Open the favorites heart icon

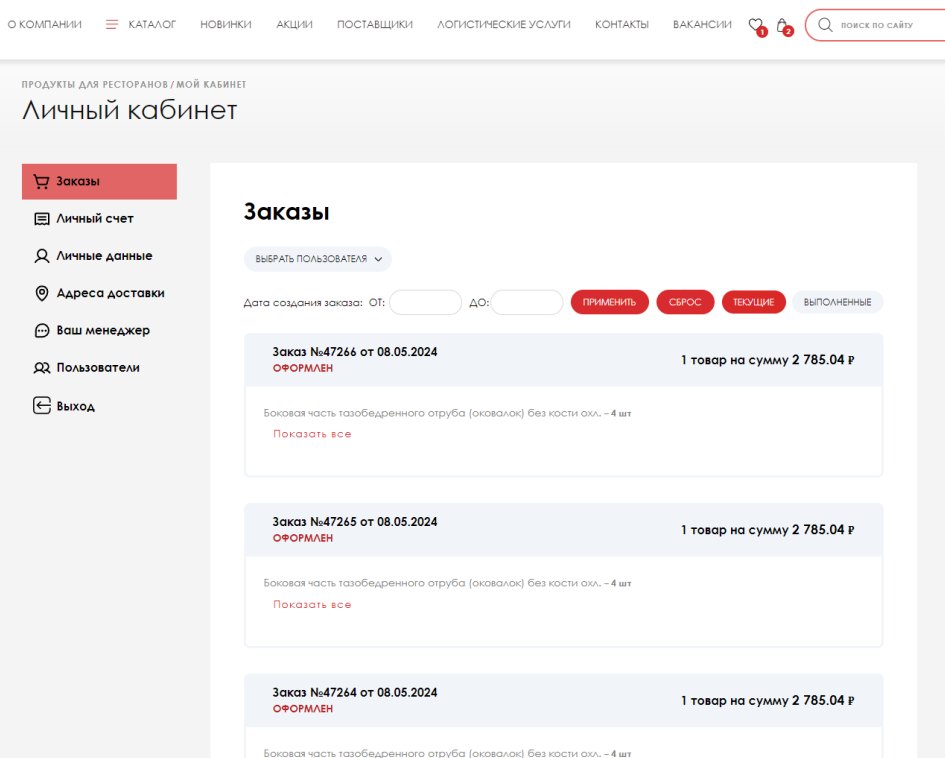tap(756, 25)
